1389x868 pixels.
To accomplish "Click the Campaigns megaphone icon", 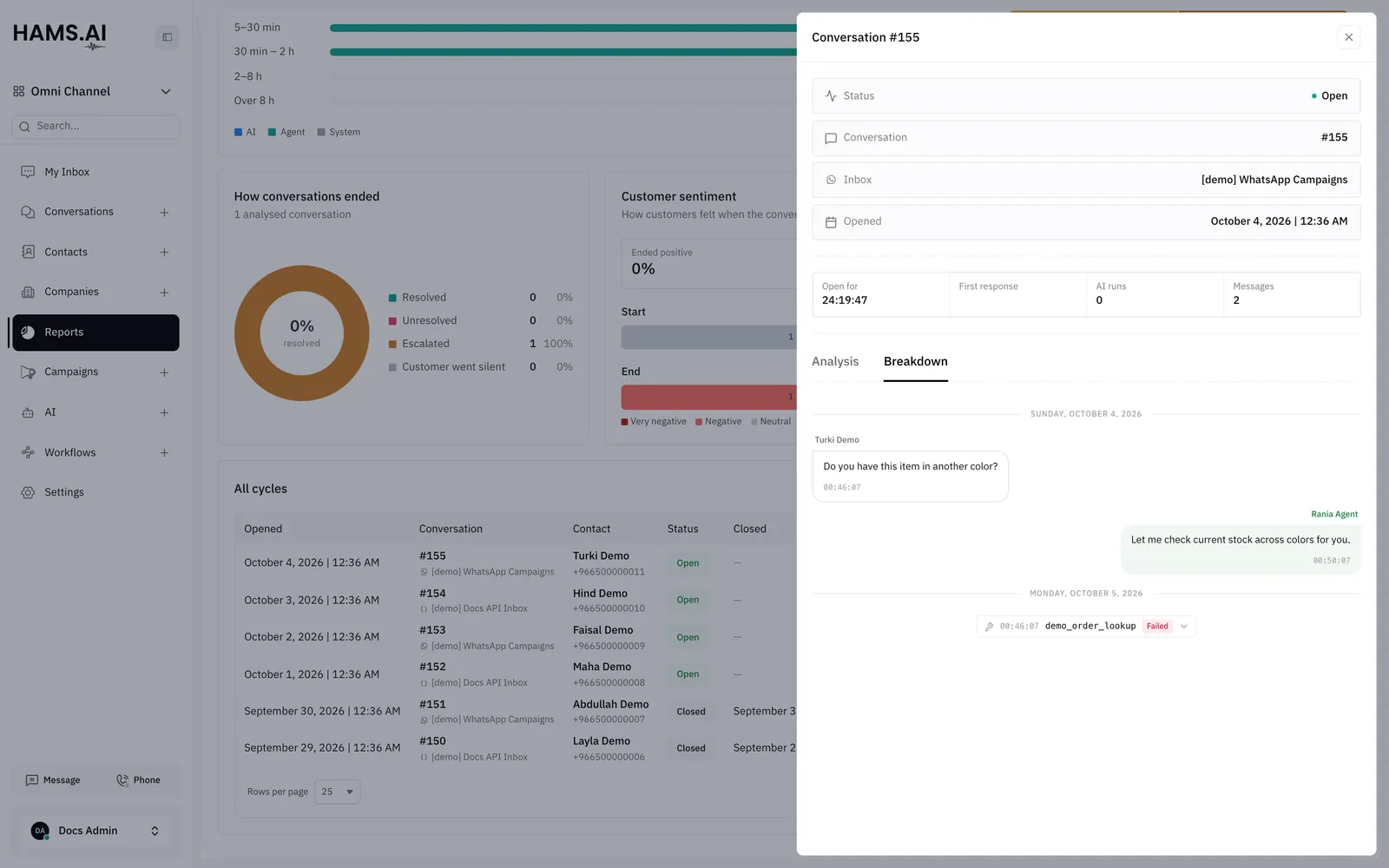I will click(x=28, y=372).
